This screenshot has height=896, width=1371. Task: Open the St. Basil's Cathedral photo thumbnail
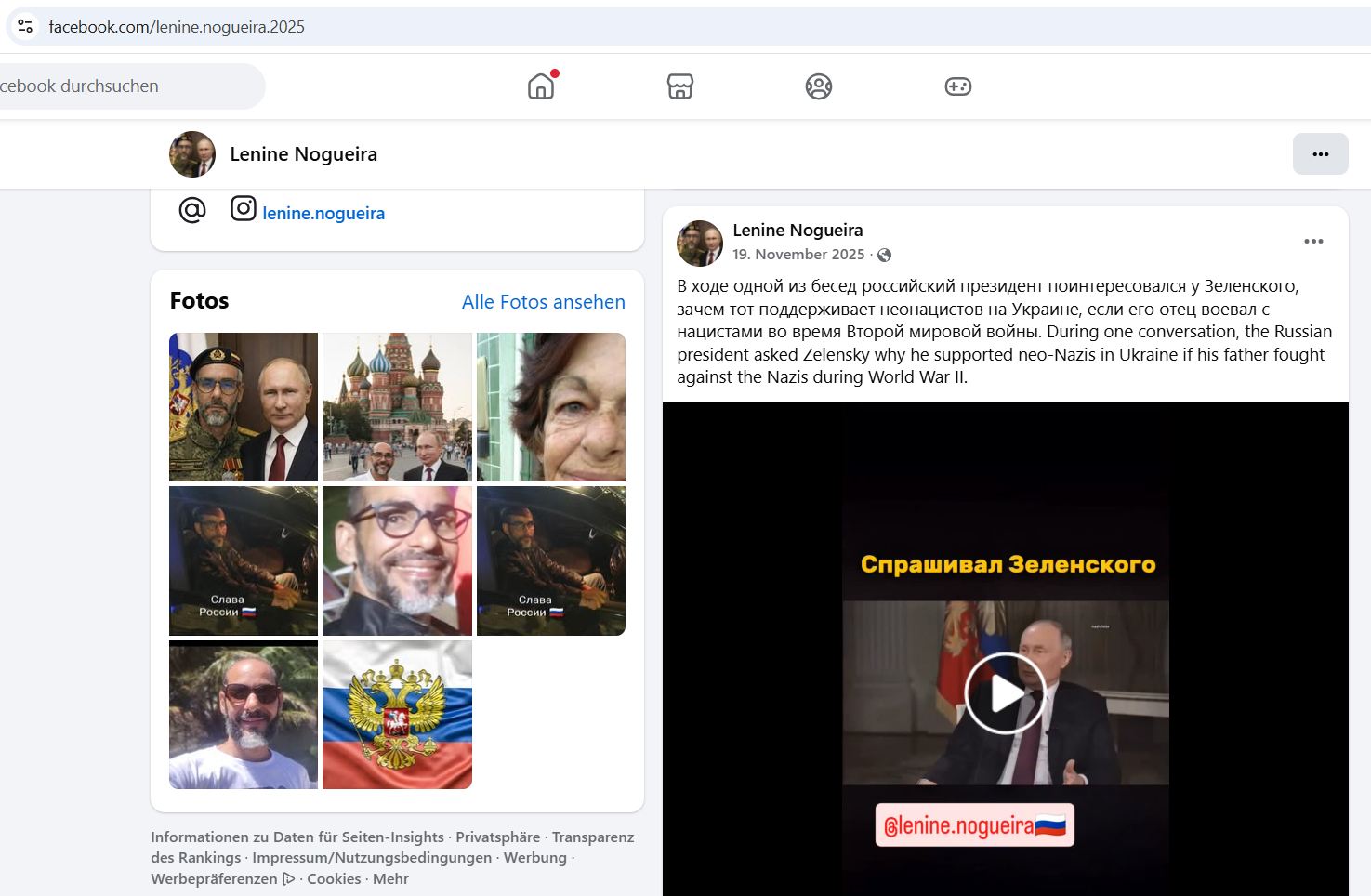point(397,407)
